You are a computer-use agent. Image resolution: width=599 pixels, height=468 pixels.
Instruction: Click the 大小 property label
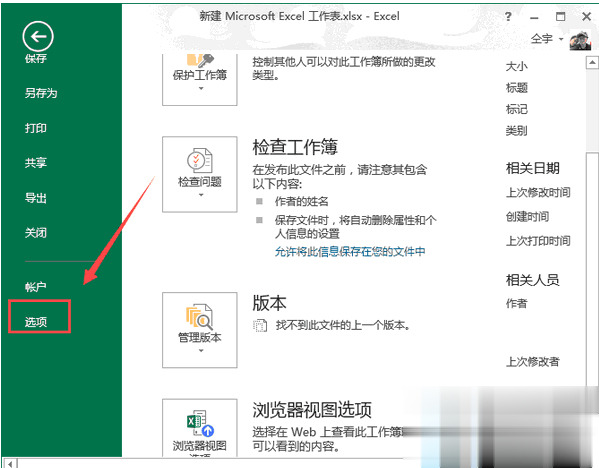(516, 66)
